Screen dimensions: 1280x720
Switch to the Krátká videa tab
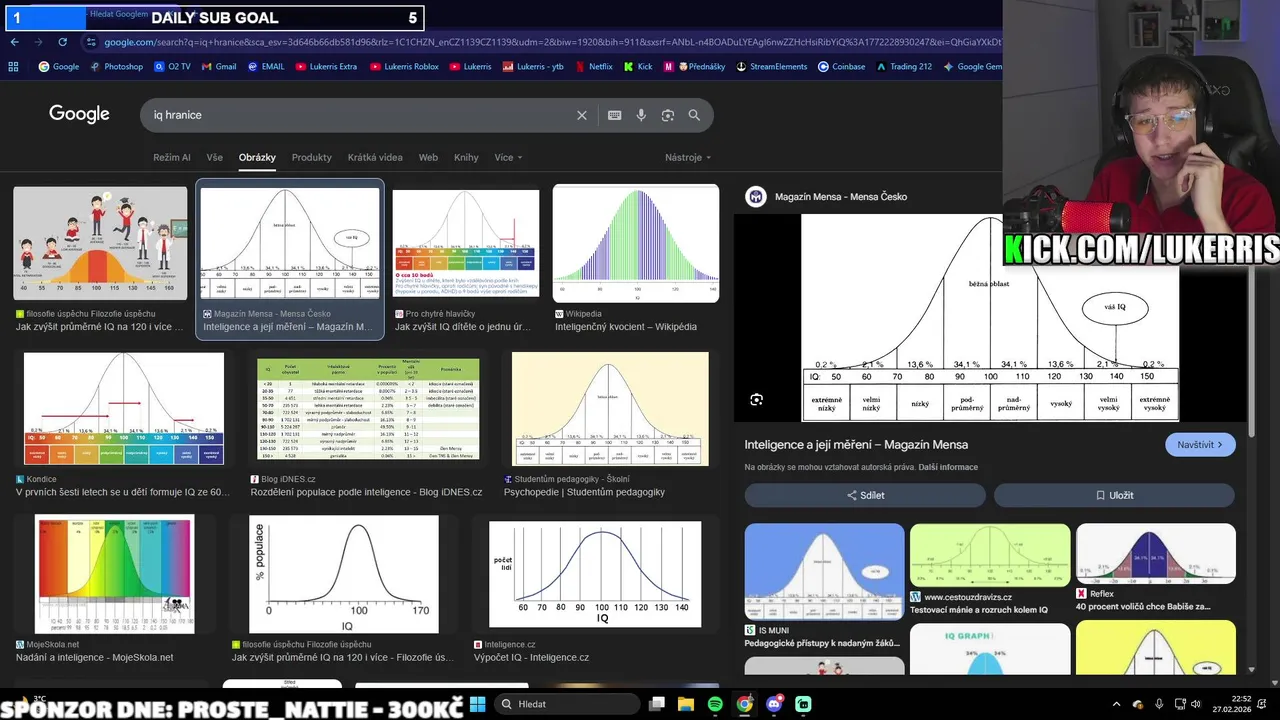tap(375, 157)
